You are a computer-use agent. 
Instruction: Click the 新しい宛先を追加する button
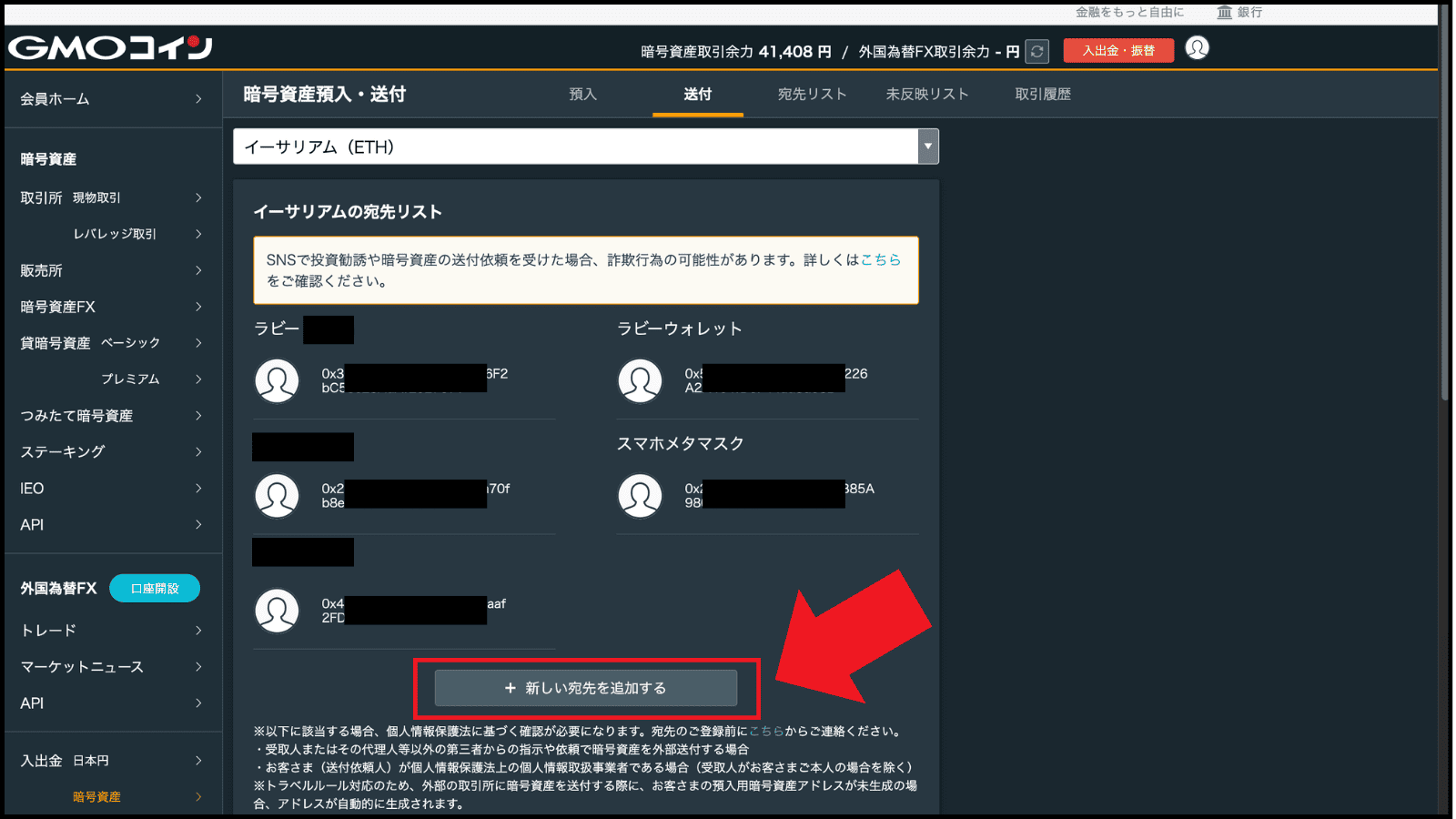585,688
